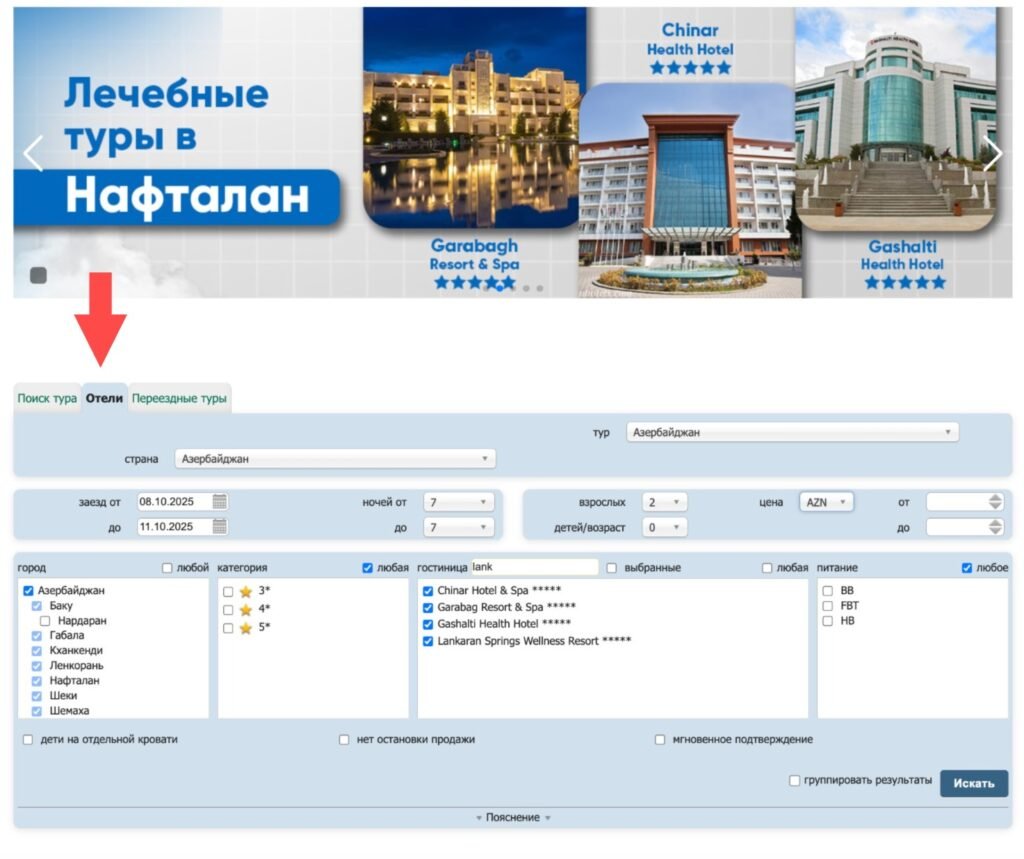
Task: Click the gray square carousel indicator
Action: coord(39,276)
